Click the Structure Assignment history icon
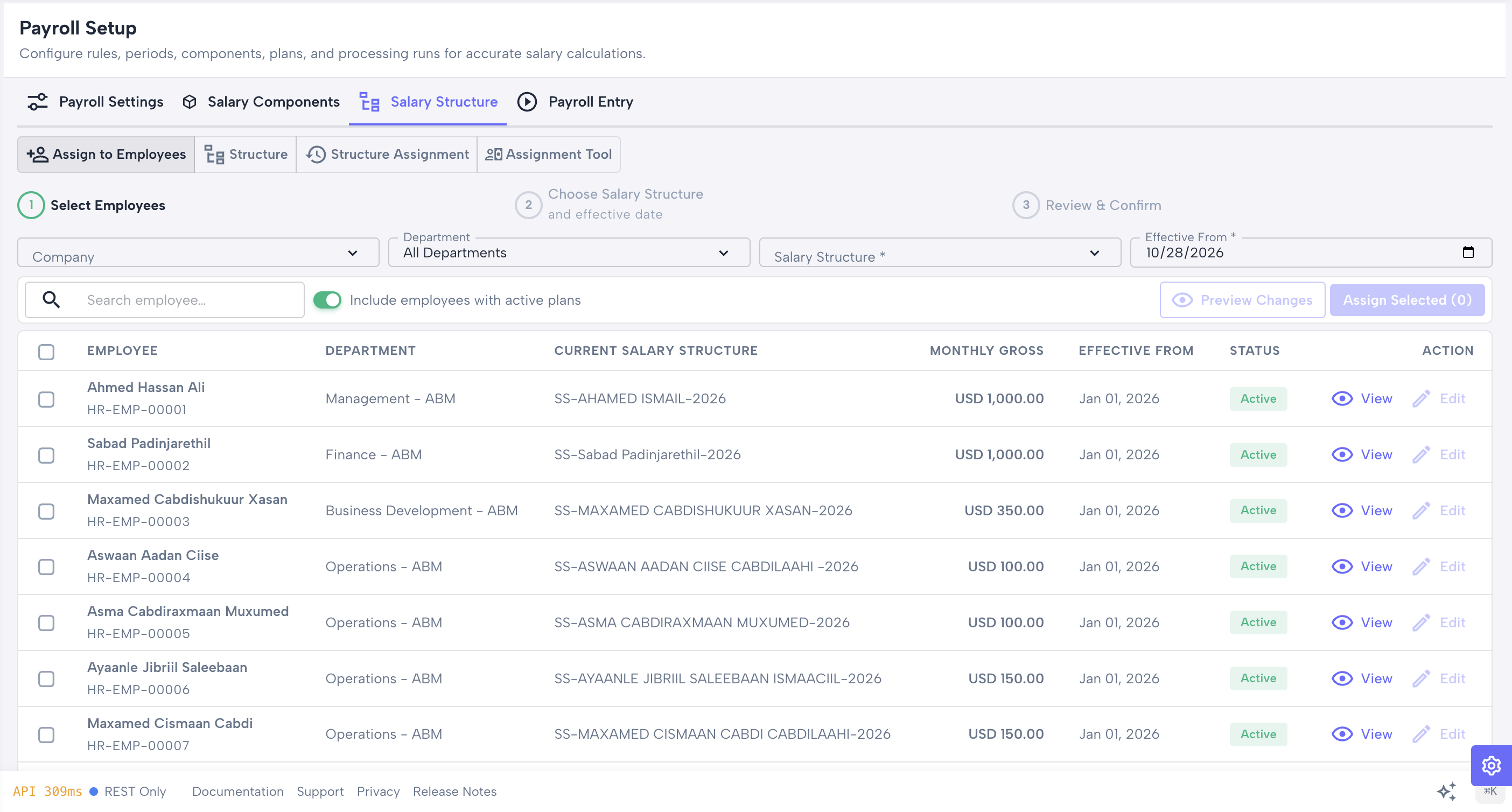This screenshot has width=1512, height=812. [x=316, y=155]
